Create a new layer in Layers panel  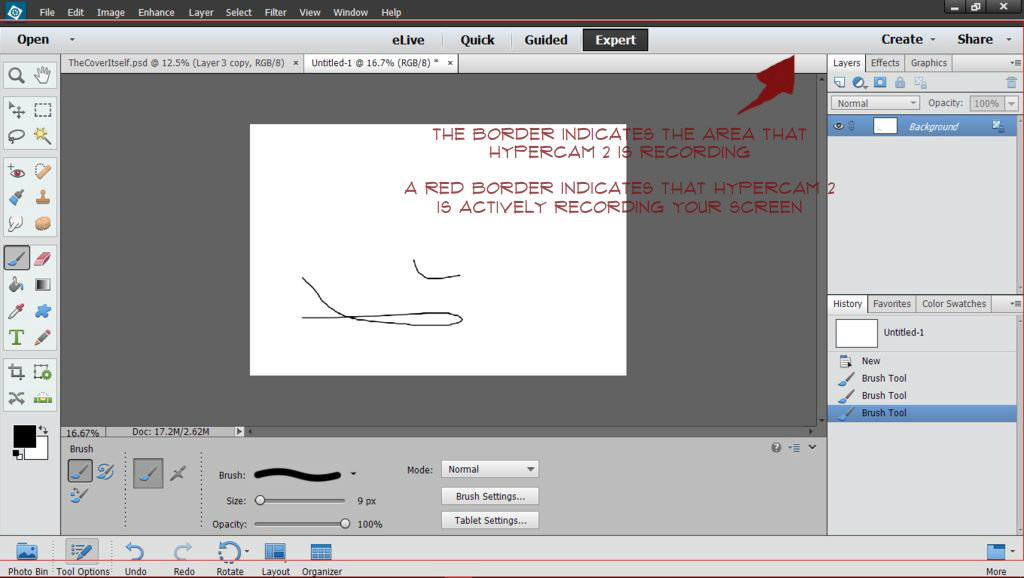(839, 82)
